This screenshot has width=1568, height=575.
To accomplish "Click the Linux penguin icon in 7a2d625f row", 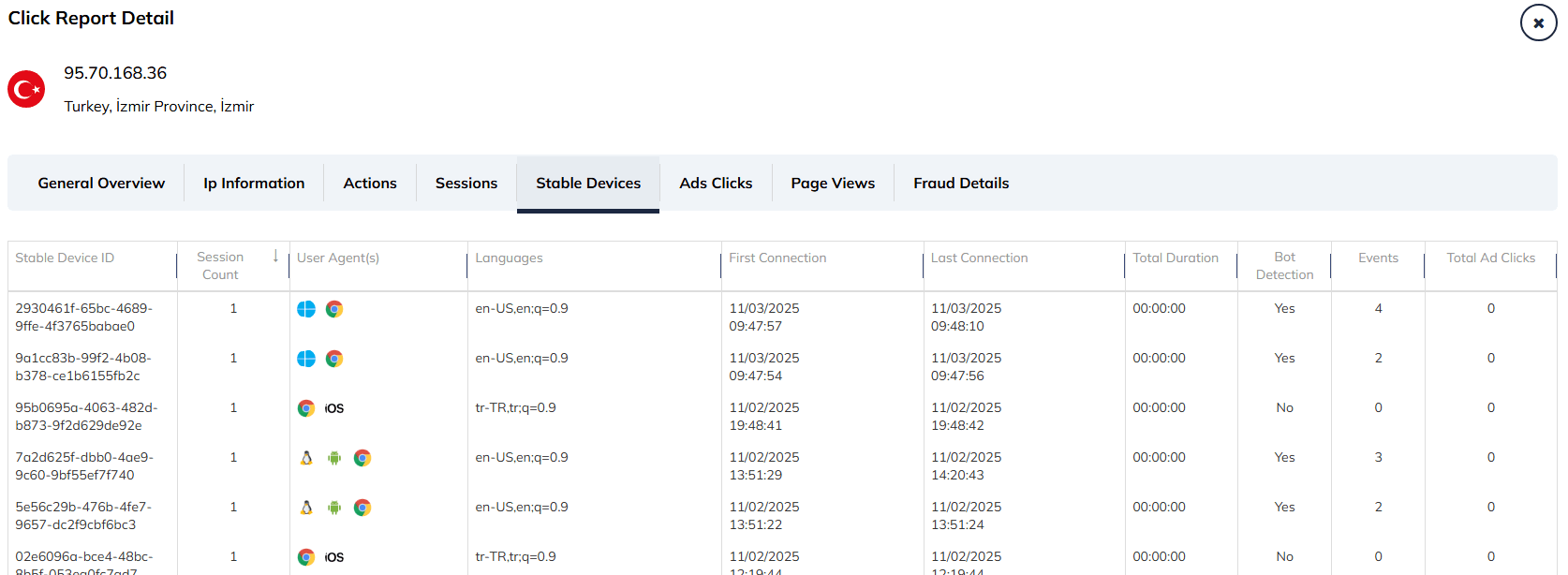I will [x=306, y=458].
